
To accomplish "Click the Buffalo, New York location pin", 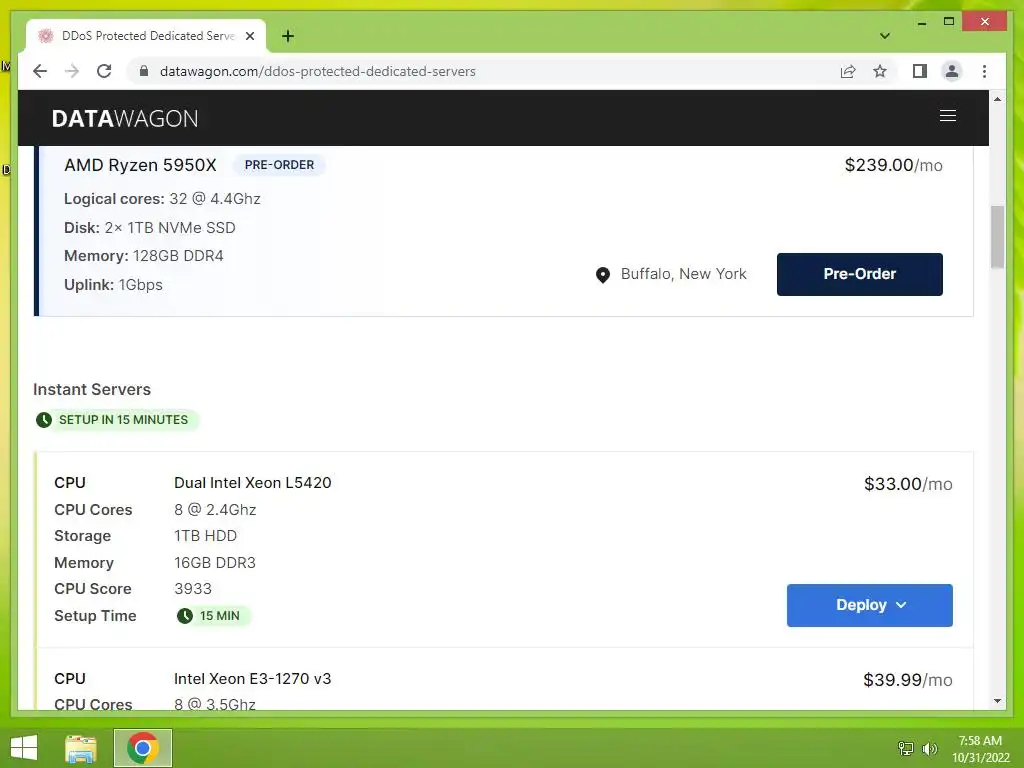I will 603,275.
